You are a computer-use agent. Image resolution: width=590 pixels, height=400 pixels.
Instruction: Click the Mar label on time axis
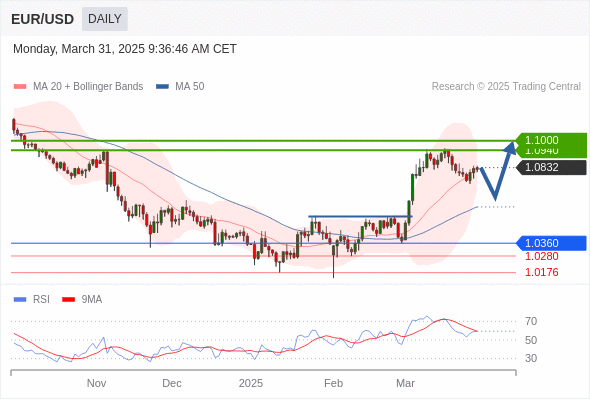pos(405,383)
